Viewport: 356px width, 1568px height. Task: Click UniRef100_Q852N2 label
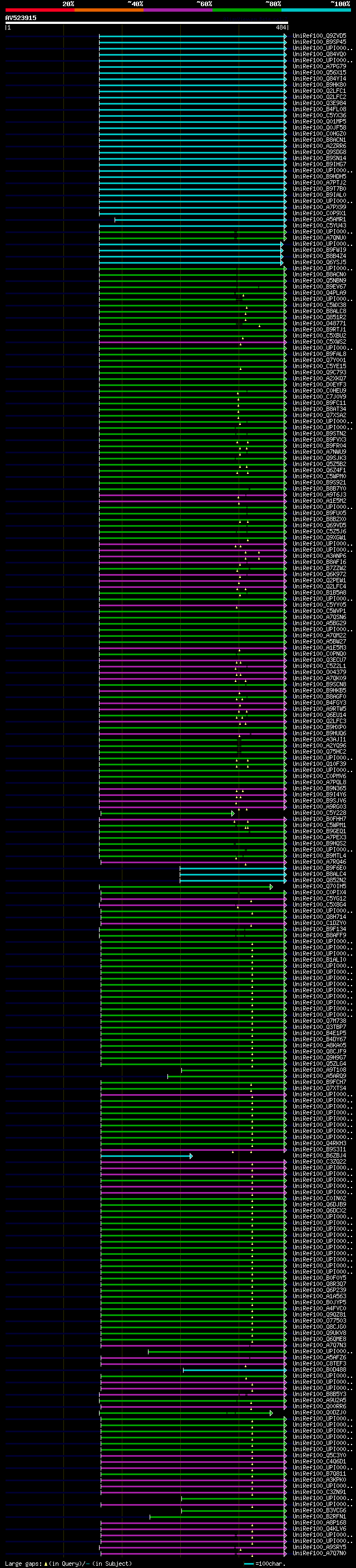coord(319,880)
